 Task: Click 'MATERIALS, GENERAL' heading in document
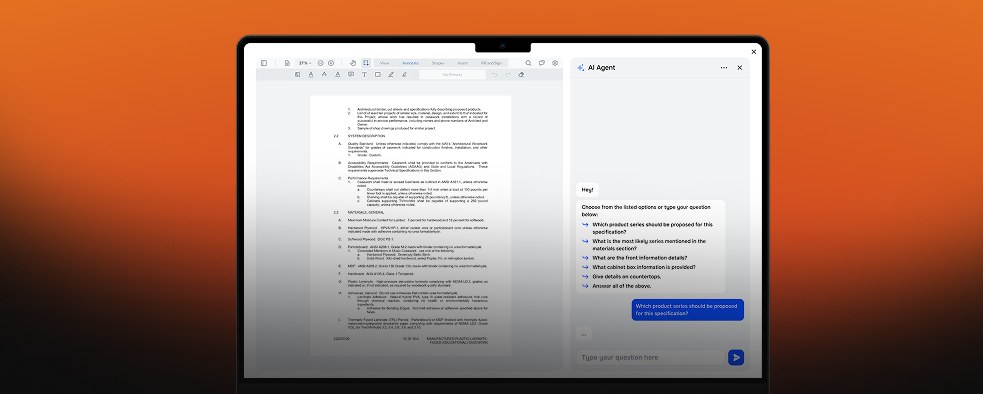point(366,213)
